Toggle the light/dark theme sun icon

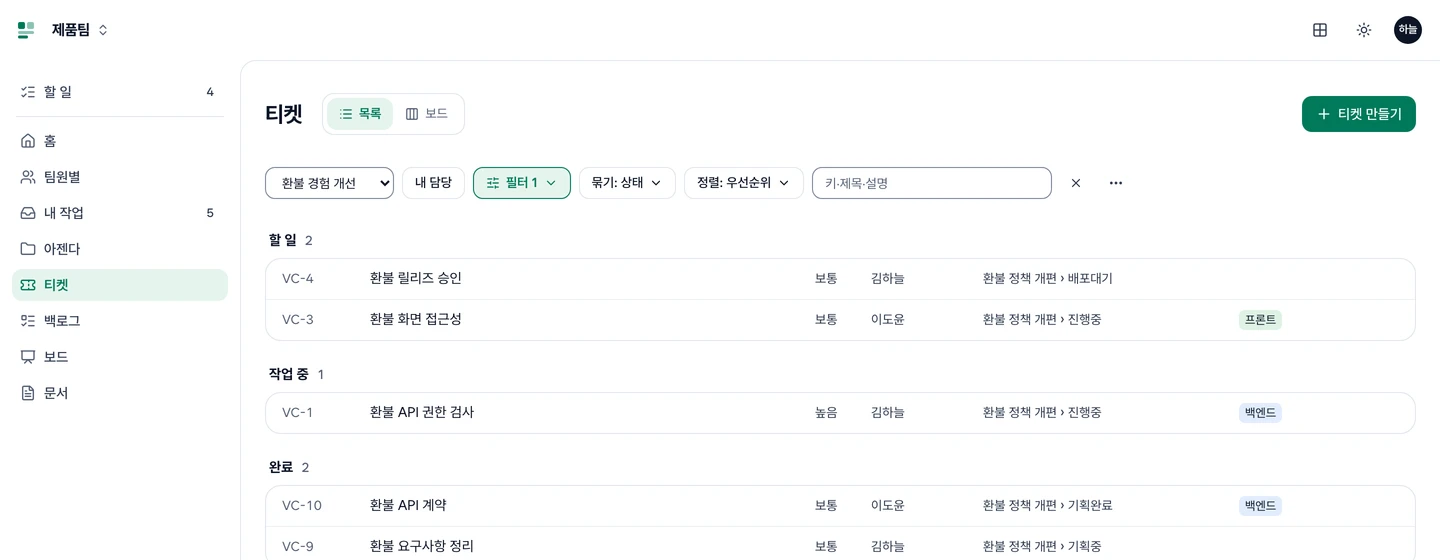coord(1364,30)
